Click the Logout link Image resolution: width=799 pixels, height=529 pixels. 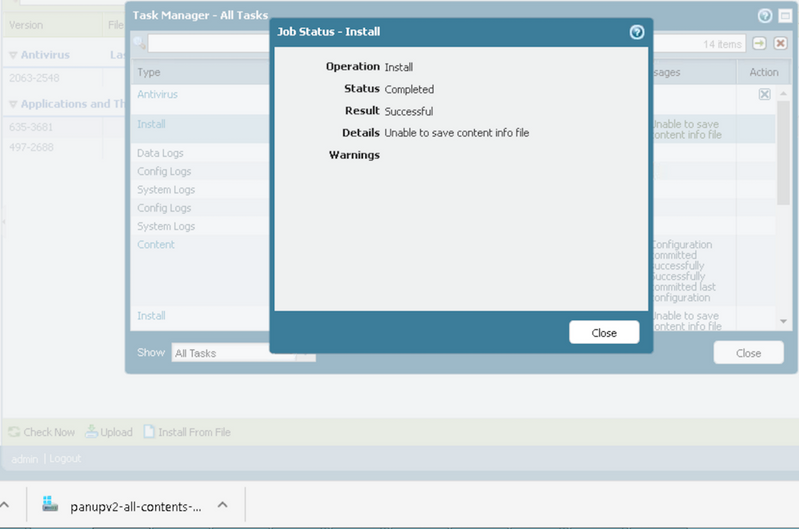coord(65,458)
